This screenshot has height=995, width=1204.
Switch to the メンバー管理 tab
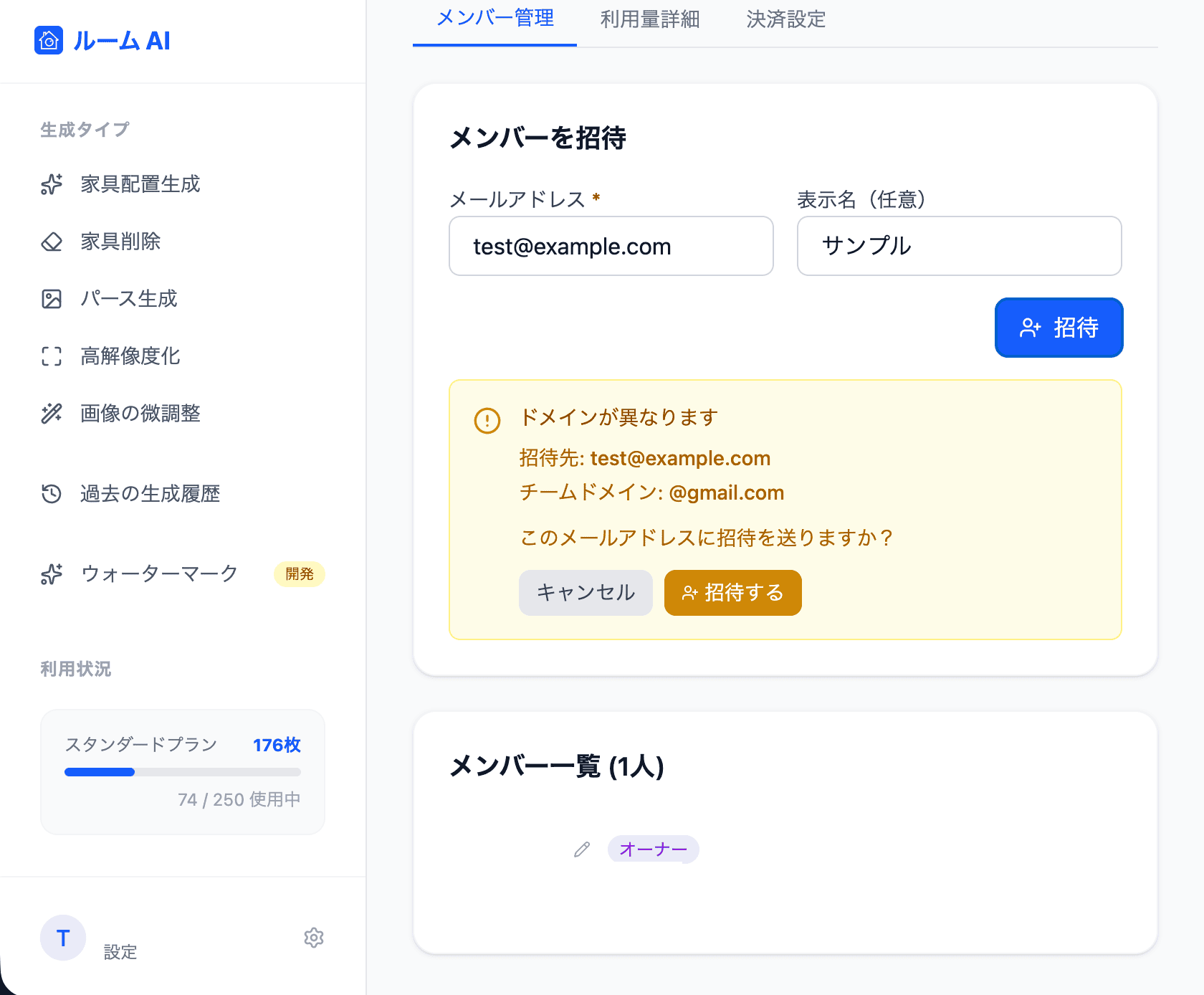coord(494,19)
